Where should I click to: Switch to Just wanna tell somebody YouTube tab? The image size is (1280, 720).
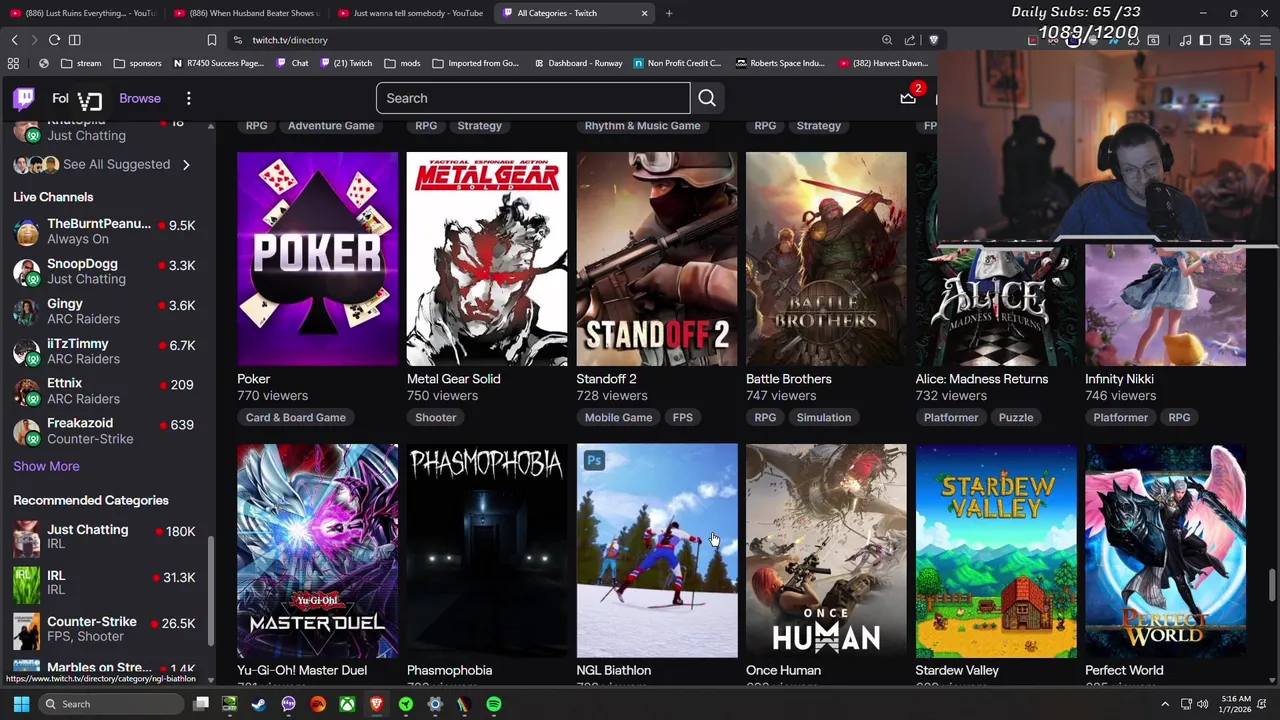[410, 13]
